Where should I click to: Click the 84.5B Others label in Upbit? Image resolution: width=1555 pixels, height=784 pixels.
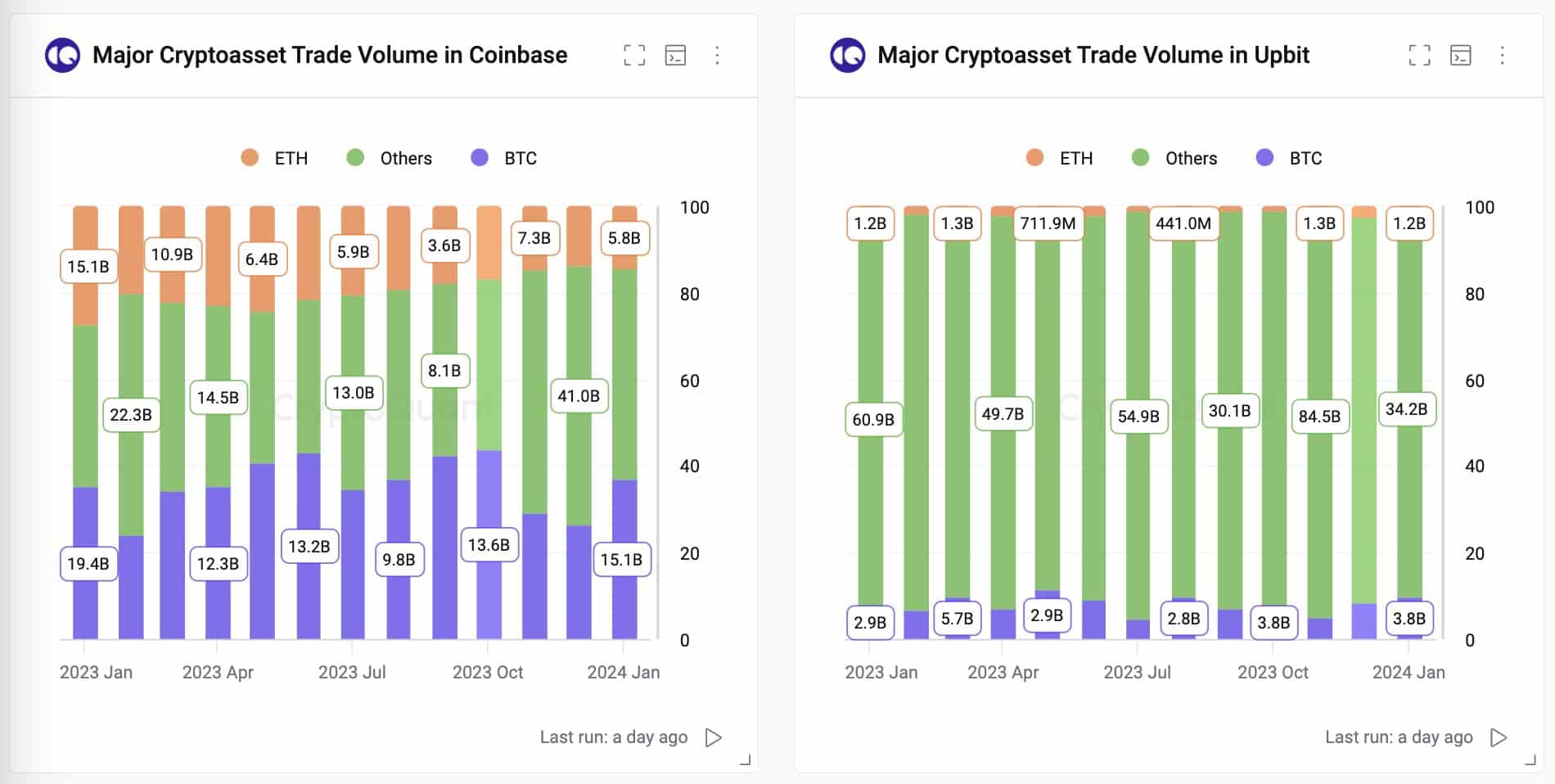(x=1319, y=417)
